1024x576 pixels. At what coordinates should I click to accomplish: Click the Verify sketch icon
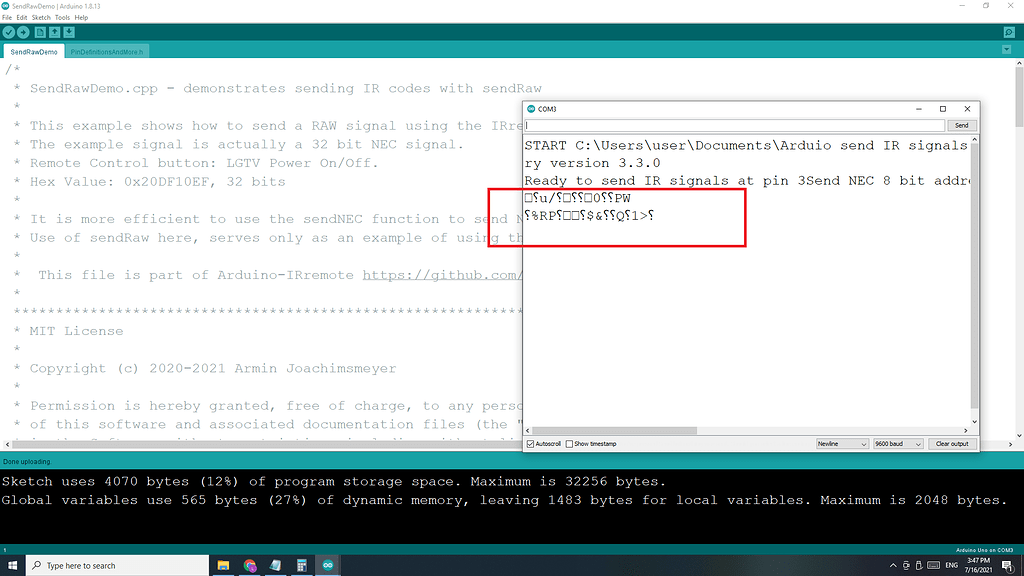click(x=8, y=31)
